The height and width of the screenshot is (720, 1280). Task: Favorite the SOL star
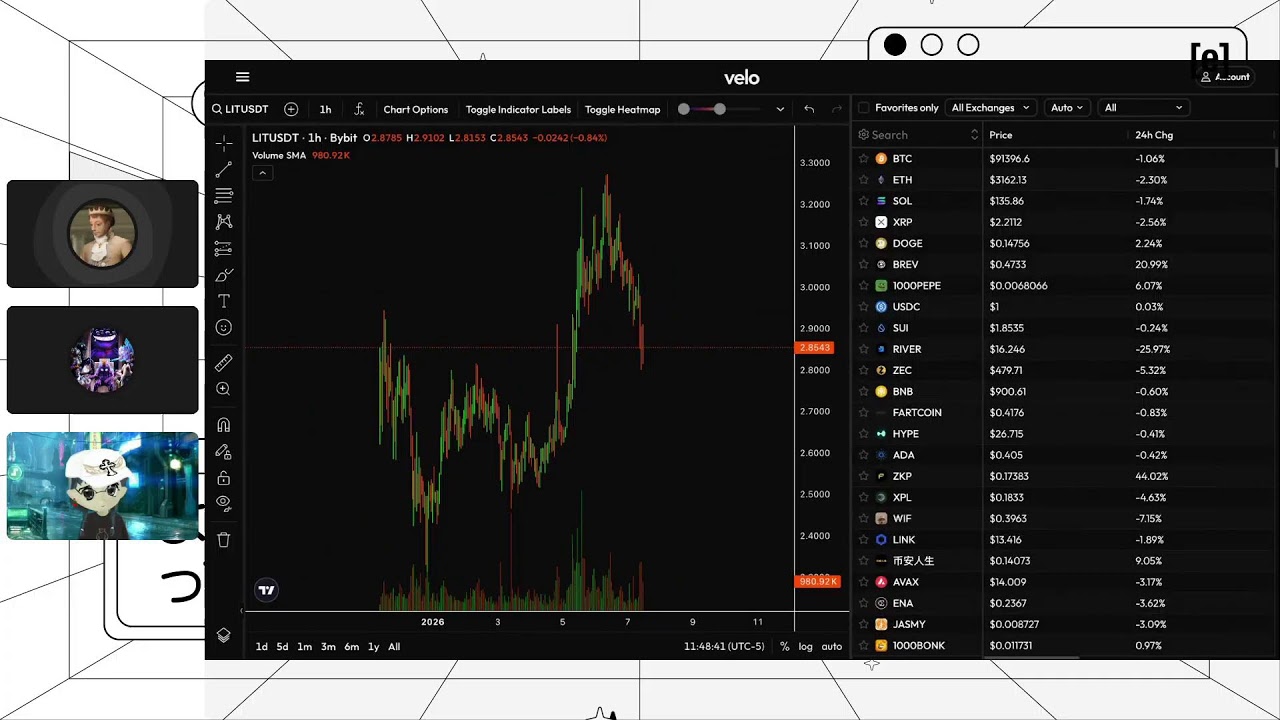pyautogui.click(x=864, y=201)
